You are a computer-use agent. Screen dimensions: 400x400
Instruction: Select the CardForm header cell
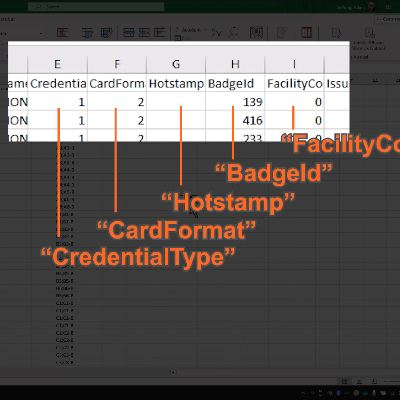(117, 83)
